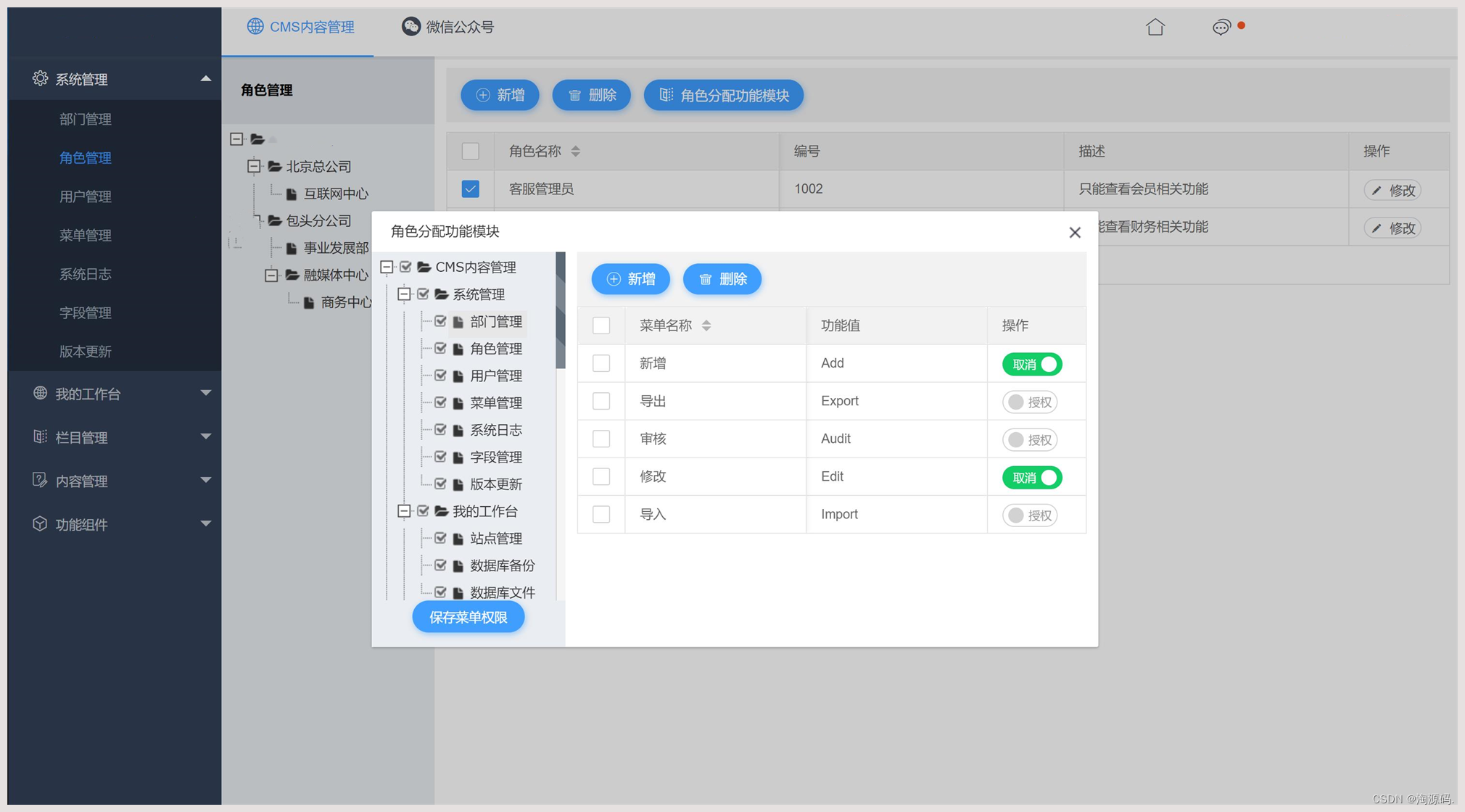The image size is (1465, 812).
Task: Uncheck 角色管理 in the menu tree
Action: (440, 349)
